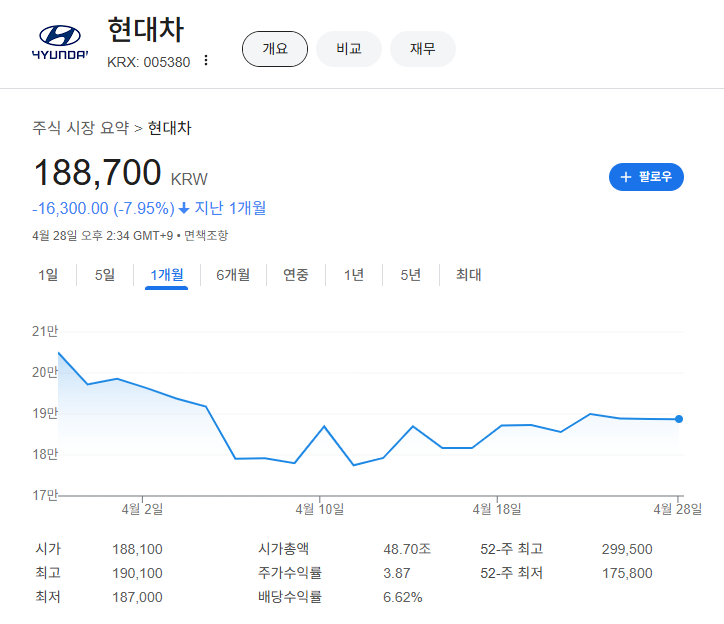
Task: Click the 주식 시장 요약 breadcrumb link
Action: tap(81, 128)
